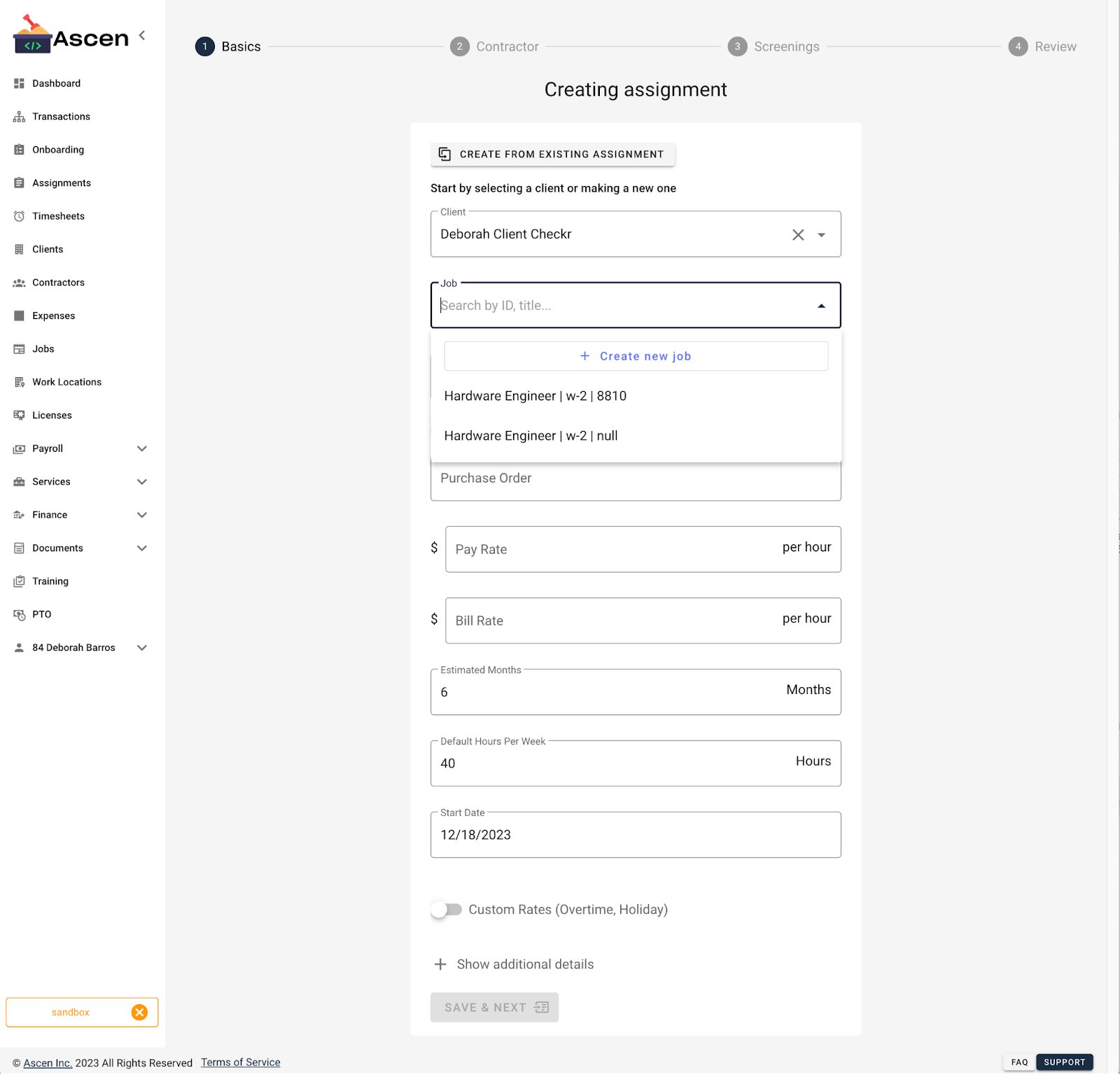Click the copy icon on Create From Existing Assignment
Screen dimensions: 1120x1074
click(444, 154)
